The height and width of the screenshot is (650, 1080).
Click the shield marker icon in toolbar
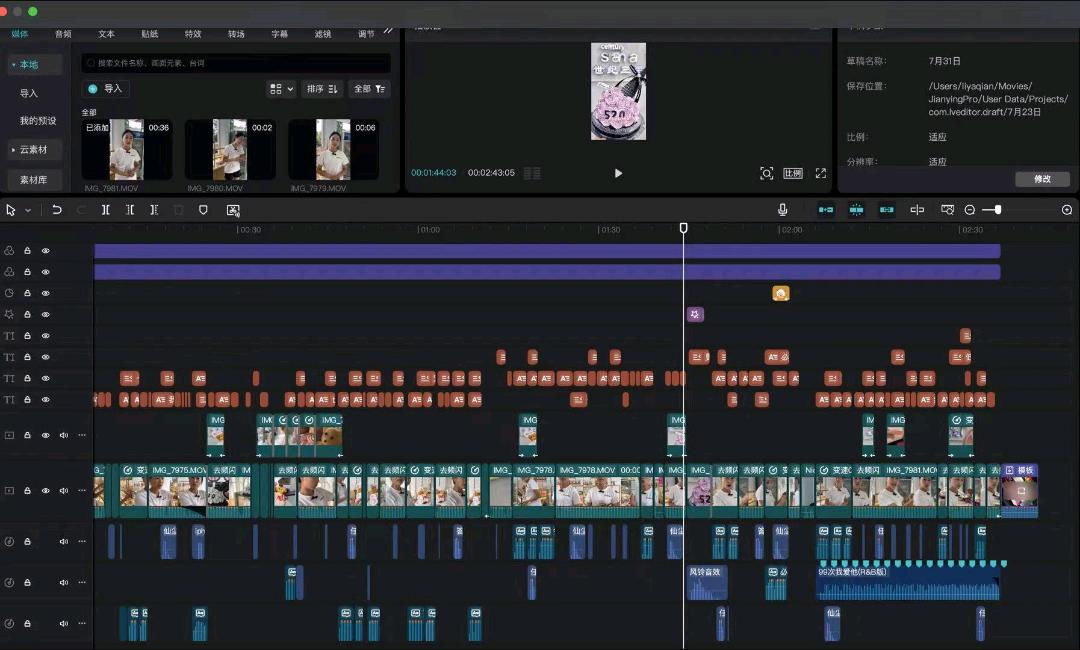click(x=203, y=210)
